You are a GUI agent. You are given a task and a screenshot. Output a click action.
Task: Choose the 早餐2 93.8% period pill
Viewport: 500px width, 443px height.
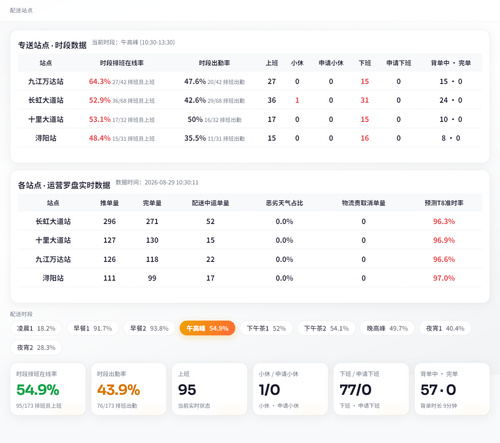click(x=149, y=328)
